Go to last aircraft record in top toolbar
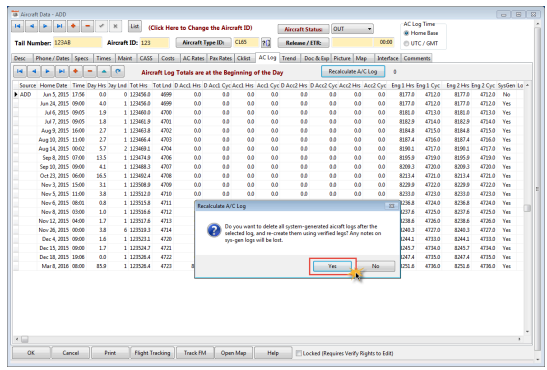The width and height of the screenshot is (547, 370). pos(59,26)
